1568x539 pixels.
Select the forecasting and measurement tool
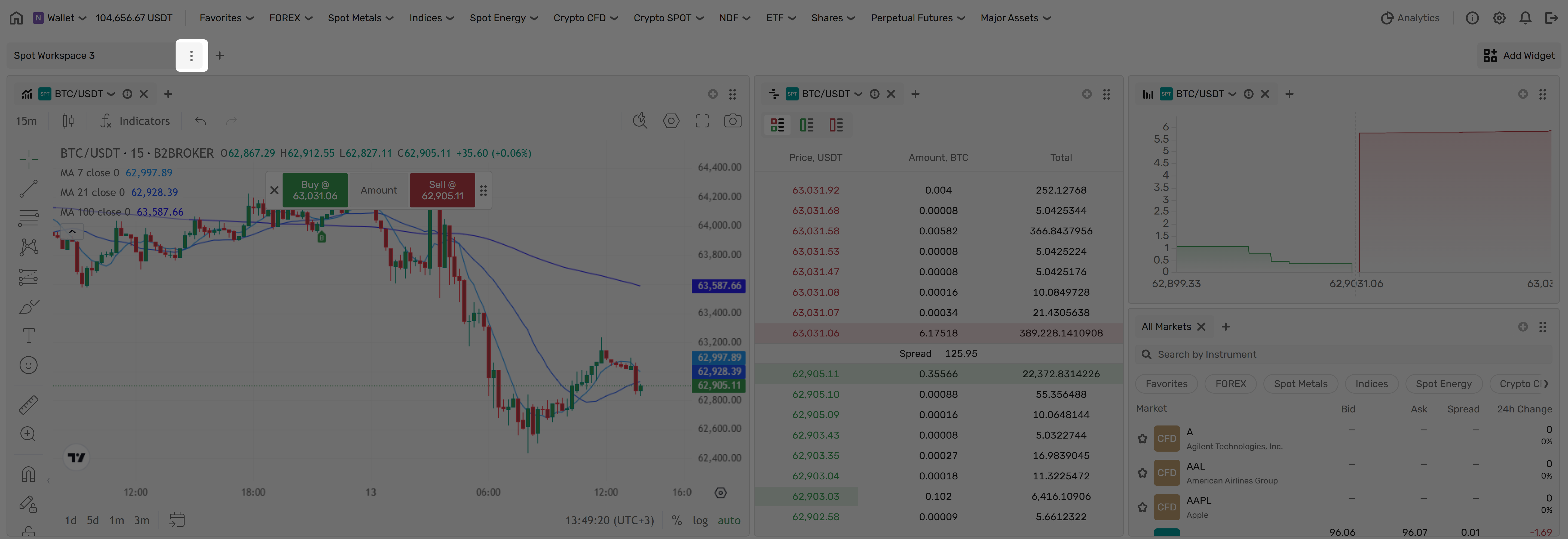[x=29, y=277]
